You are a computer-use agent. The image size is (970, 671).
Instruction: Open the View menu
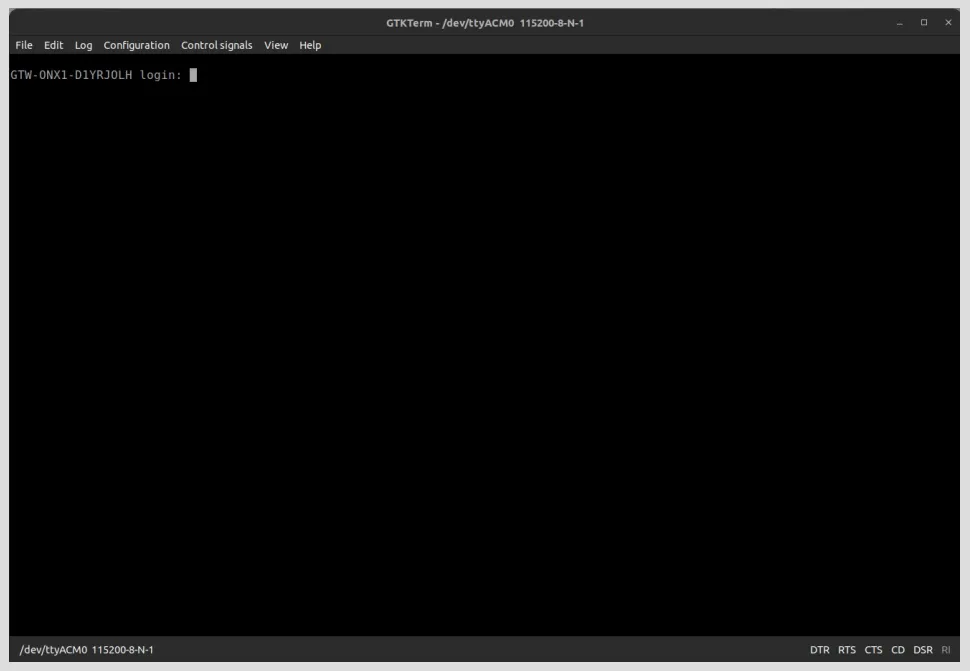coord(276,45)
